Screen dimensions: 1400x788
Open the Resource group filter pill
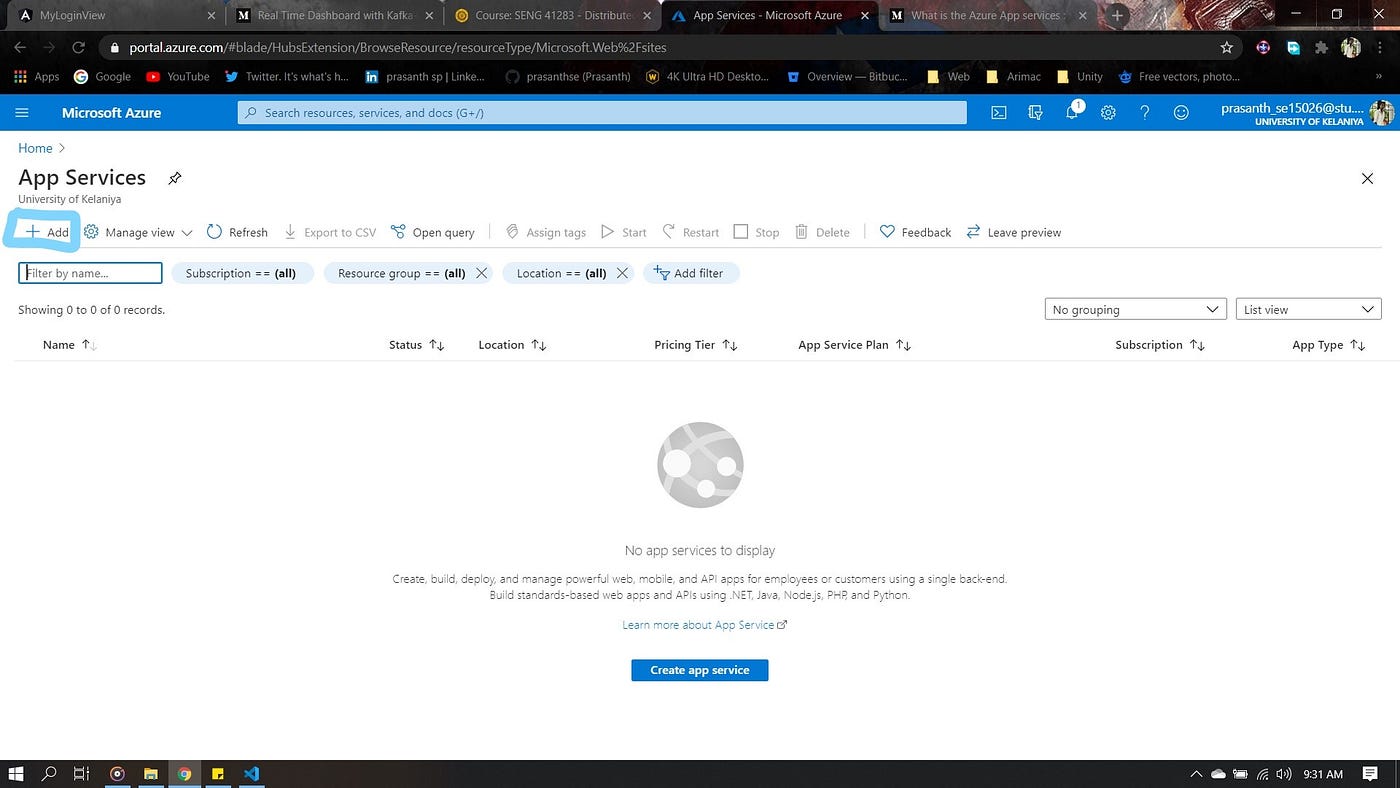click(401, 273)
